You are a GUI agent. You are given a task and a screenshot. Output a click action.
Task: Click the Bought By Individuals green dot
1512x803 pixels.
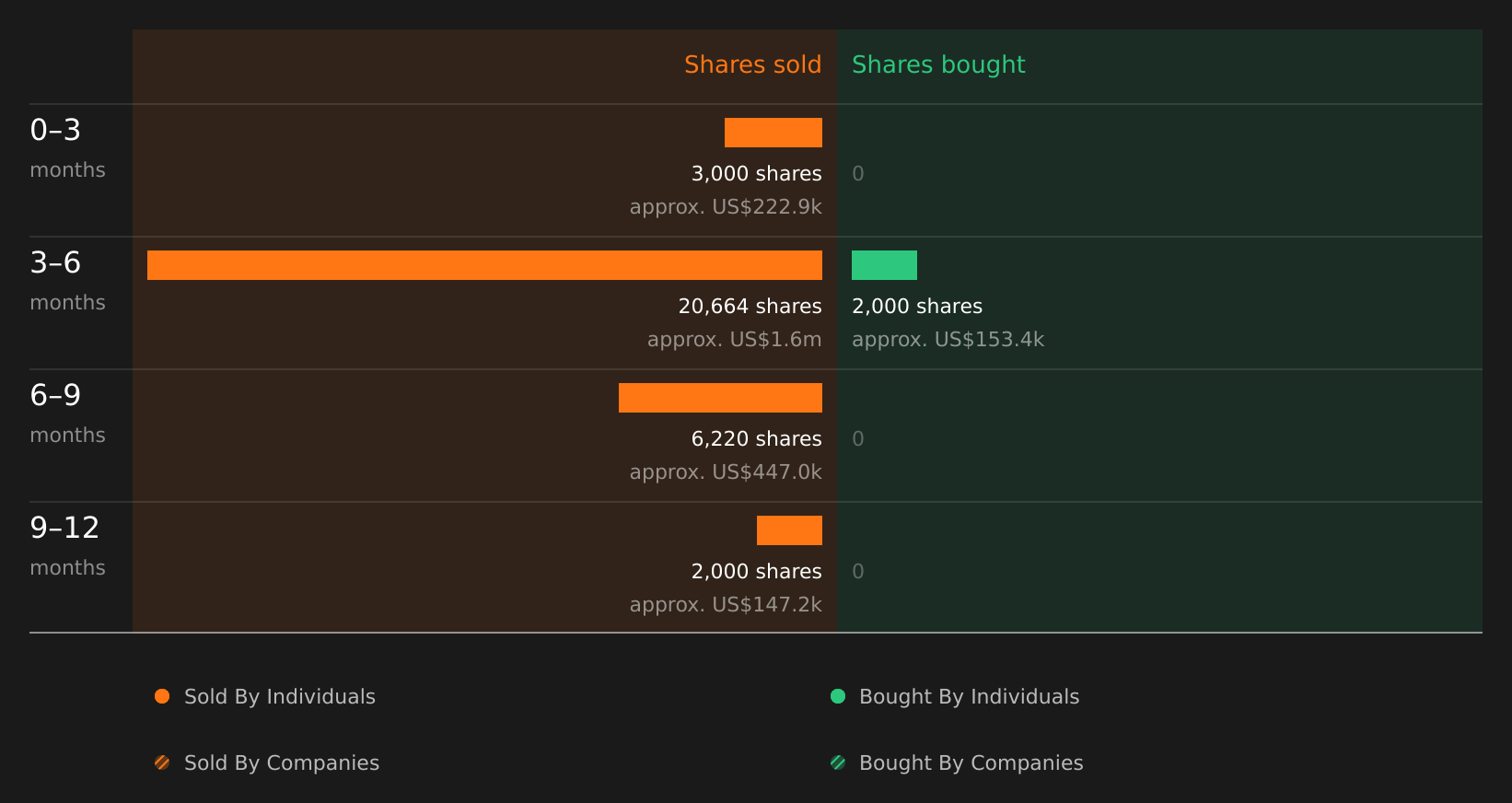coord(838,696)
